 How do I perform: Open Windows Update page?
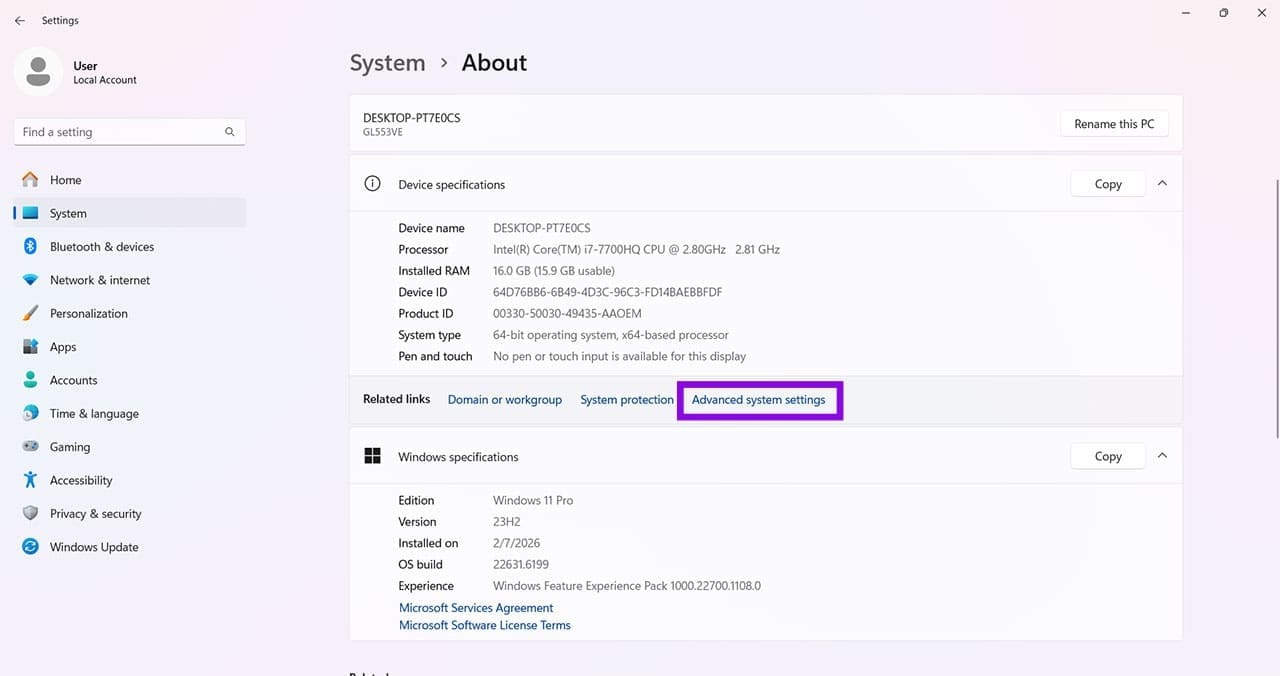130,547
